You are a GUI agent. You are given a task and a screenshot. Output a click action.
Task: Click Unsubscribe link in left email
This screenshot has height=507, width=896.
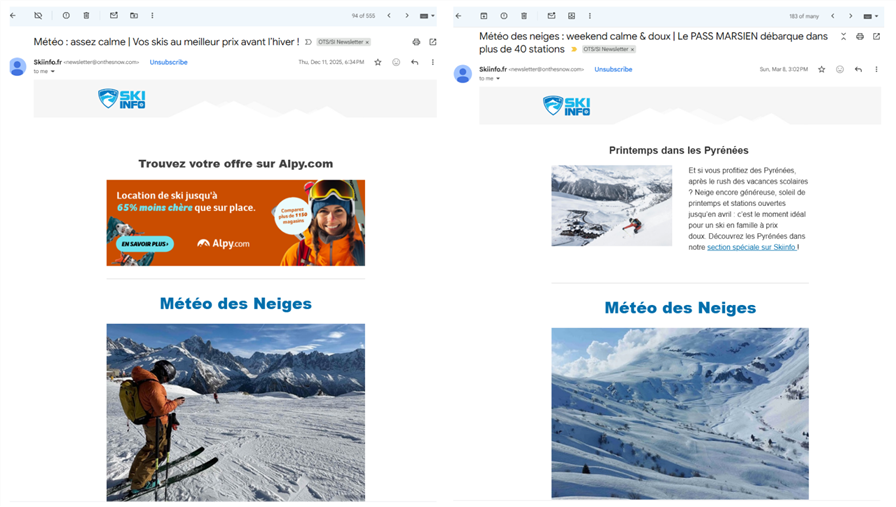169,62
